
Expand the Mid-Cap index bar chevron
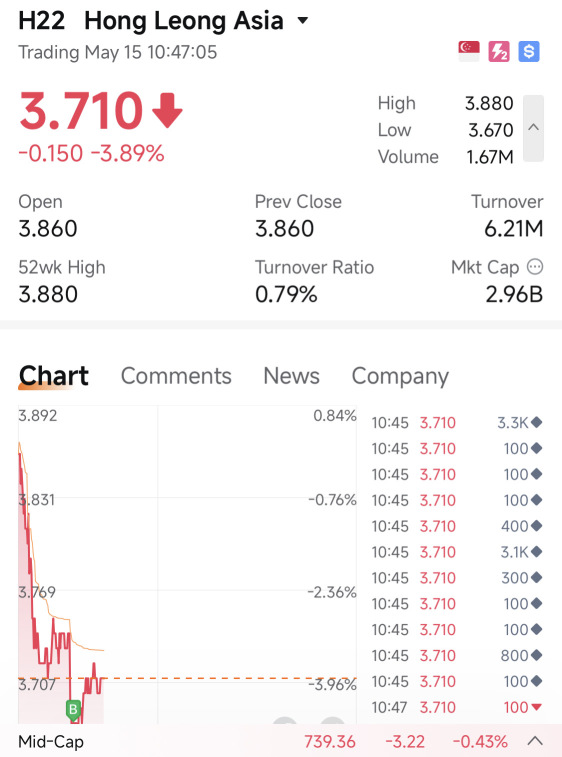pyautogui.click(x=535, y=741)
